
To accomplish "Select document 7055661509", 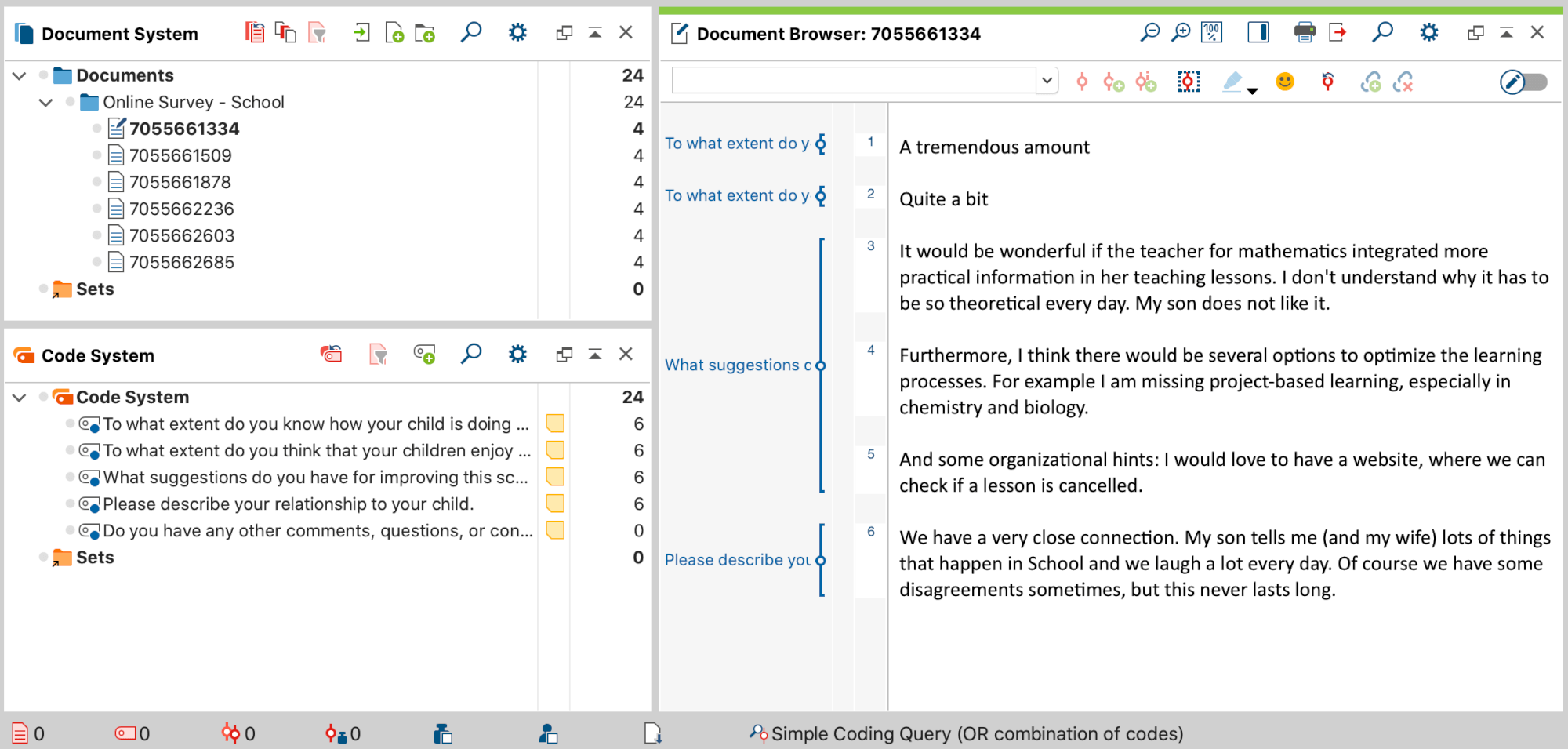I will coord(180,155).
